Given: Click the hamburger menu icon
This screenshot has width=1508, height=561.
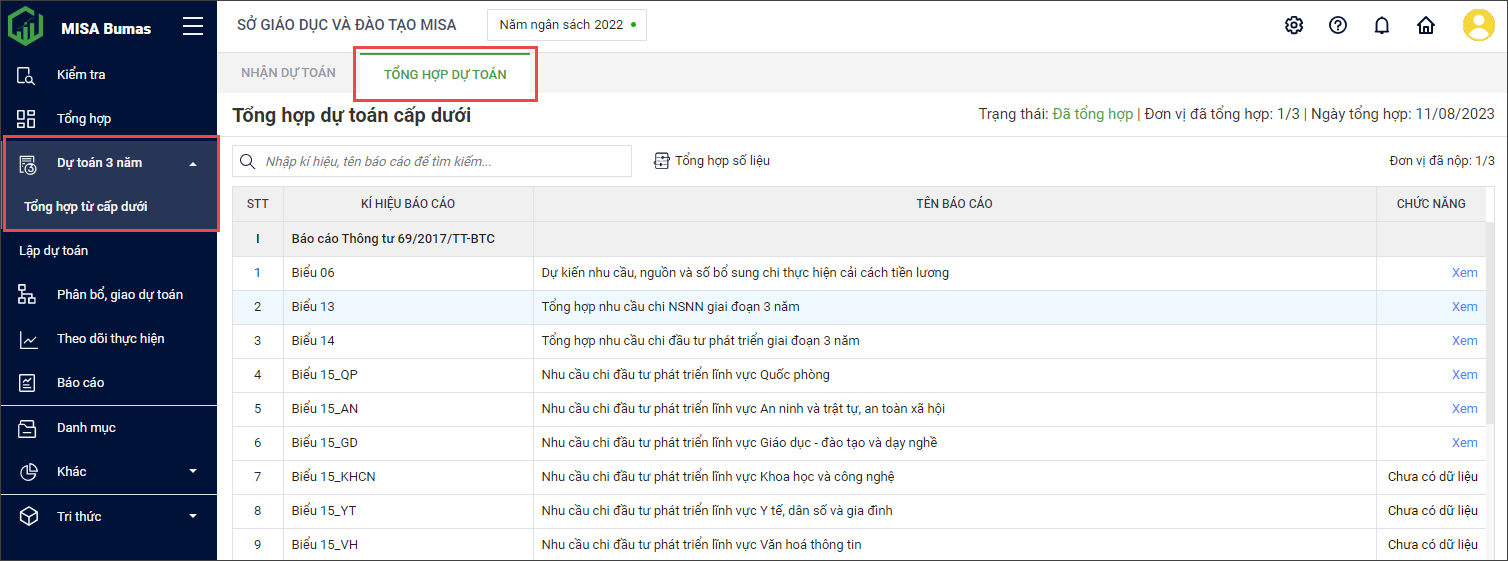Looking at the screenshot, I should point(193,27).
